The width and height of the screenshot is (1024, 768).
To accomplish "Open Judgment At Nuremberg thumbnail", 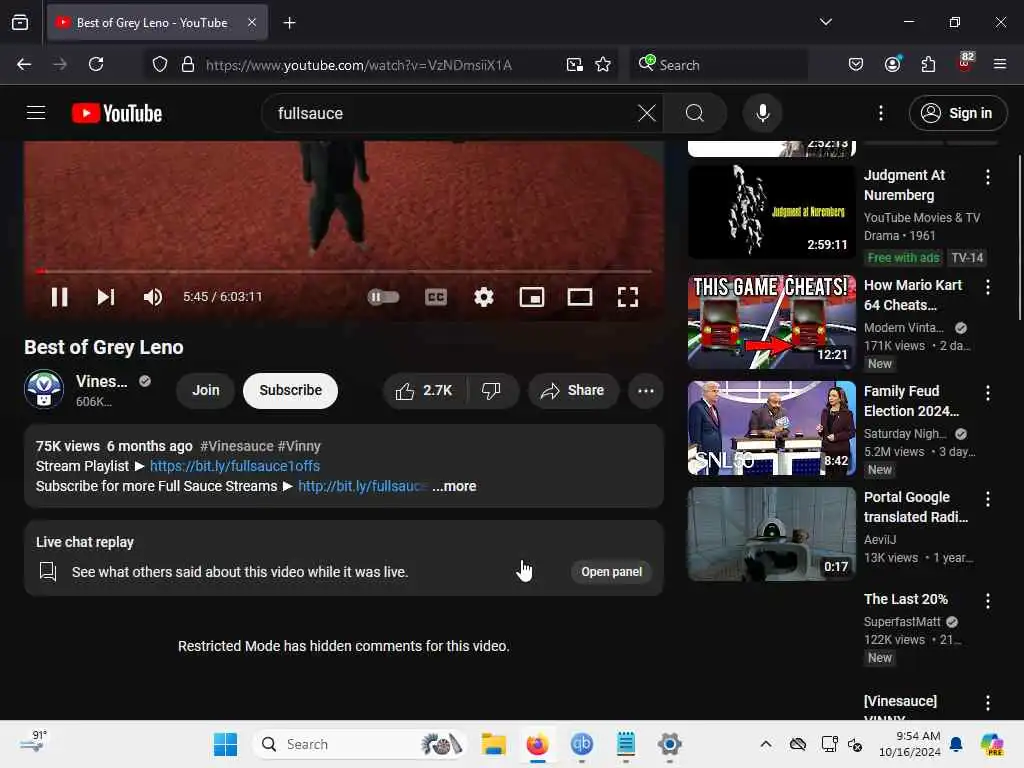I will coord(771,212).
